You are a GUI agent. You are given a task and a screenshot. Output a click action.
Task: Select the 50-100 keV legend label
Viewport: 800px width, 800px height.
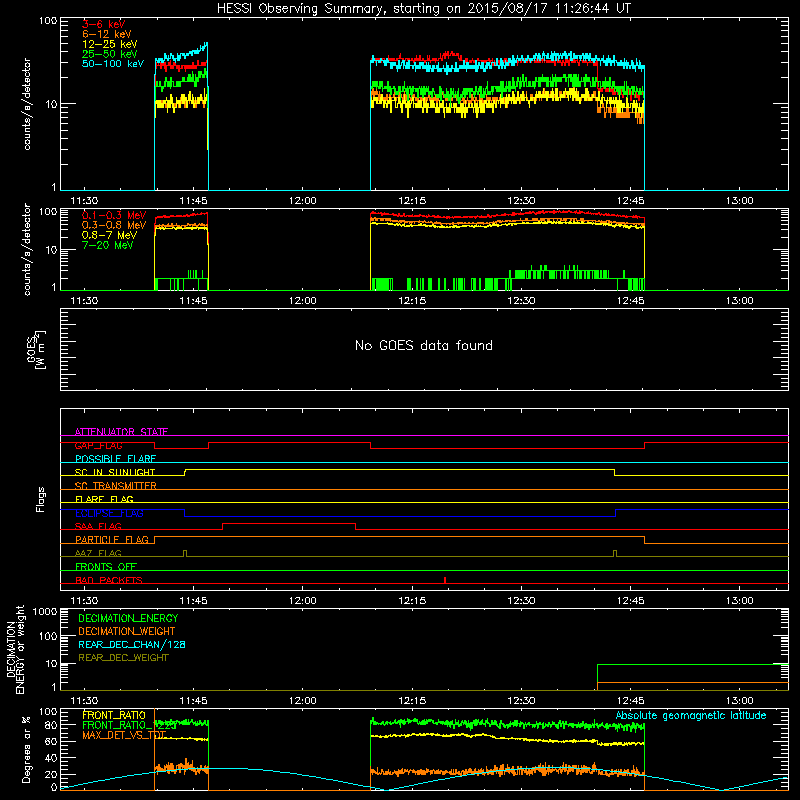tap(113, 64)
